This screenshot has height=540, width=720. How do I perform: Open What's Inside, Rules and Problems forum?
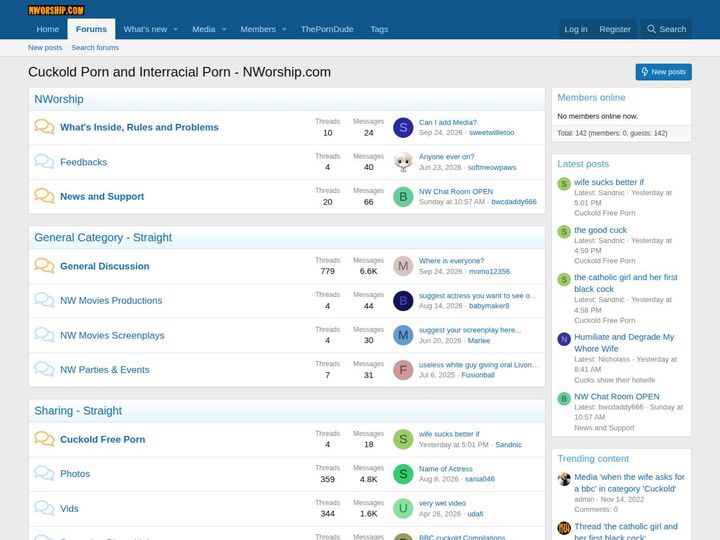(x=139, y=127)
